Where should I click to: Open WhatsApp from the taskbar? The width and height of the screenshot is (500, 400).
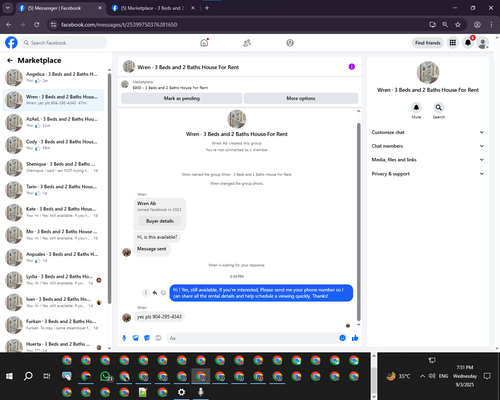point(106,376)
